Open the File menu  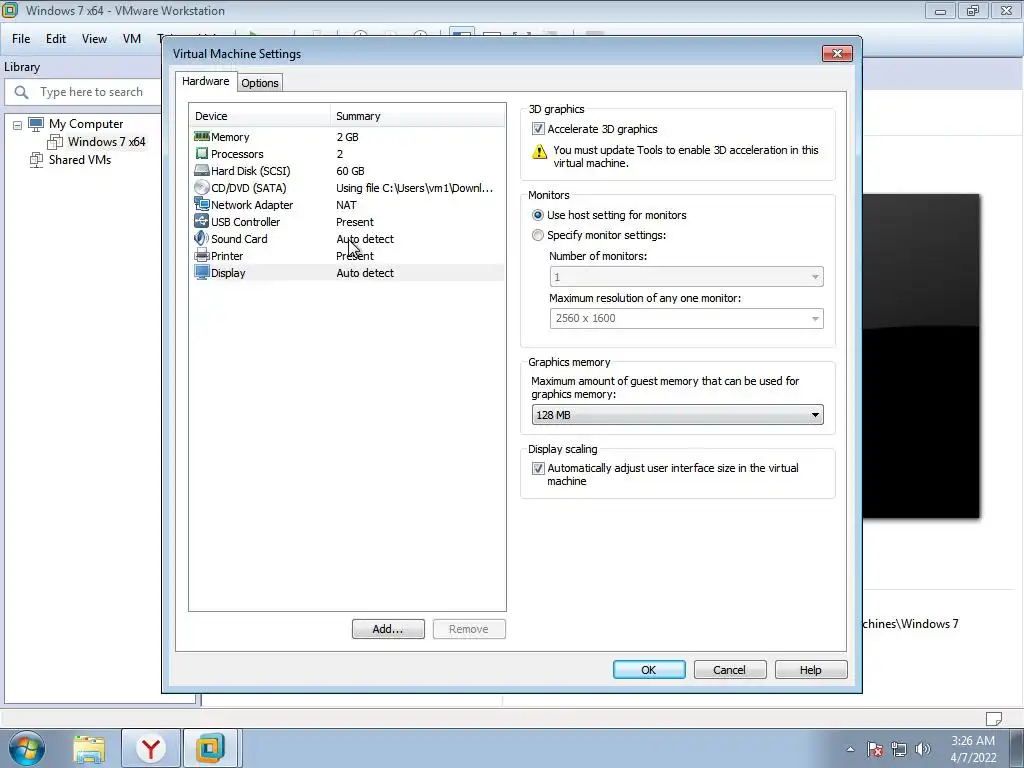(21, 39)
